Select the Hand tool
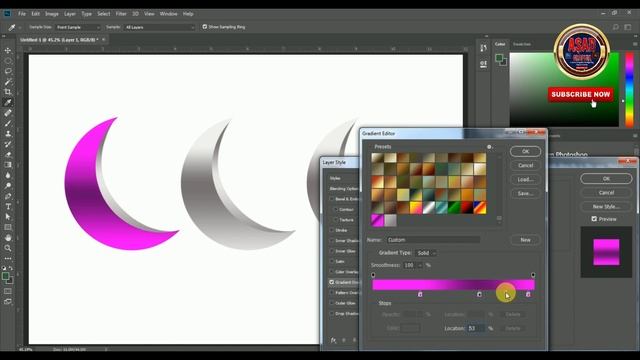The image size is (640, 360). pyautogui.click(x=8, y=238)
